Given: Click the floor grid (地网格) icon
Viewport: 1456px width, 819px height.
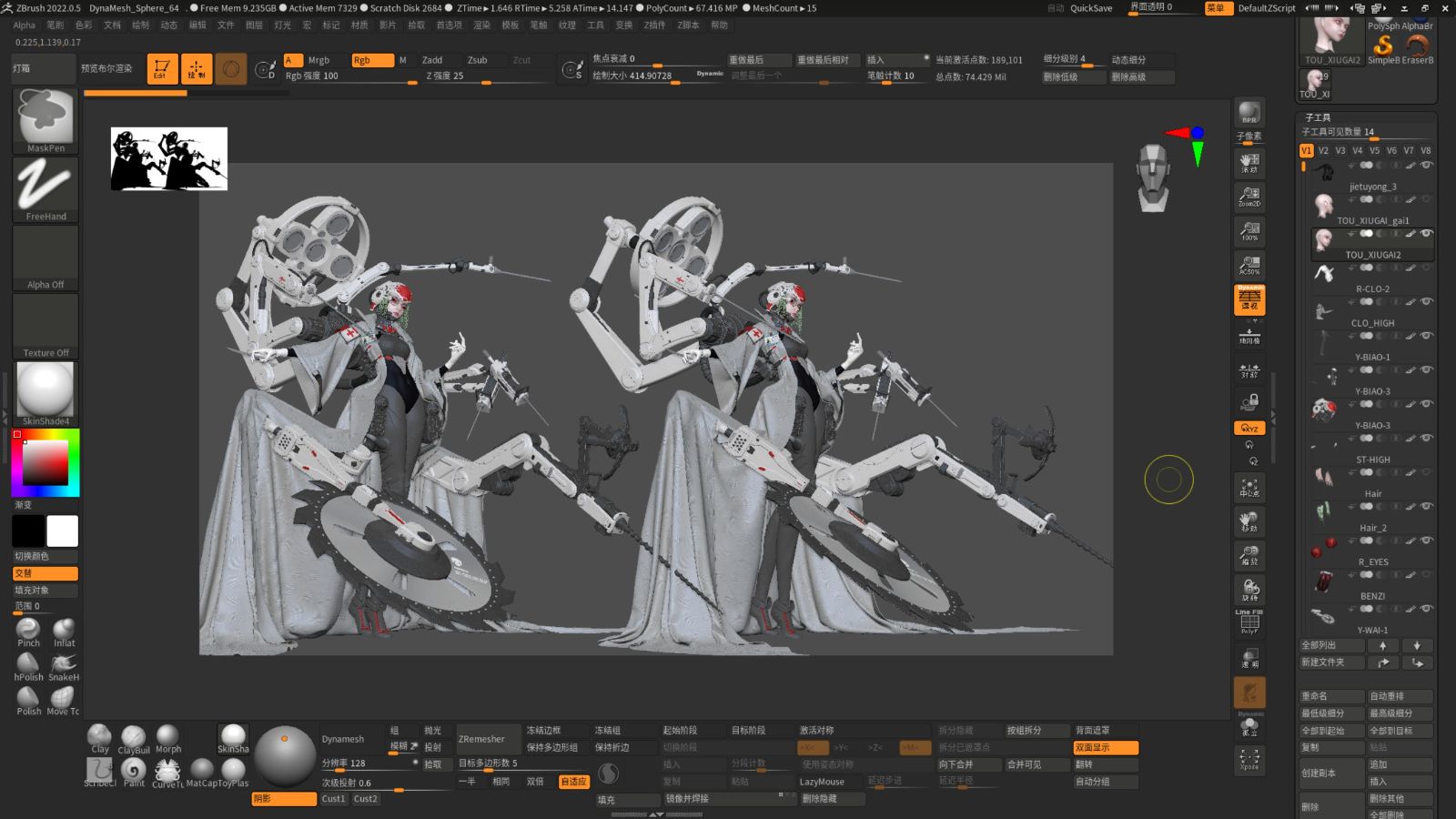Looking at the screenshot, I should point(1249,335).
